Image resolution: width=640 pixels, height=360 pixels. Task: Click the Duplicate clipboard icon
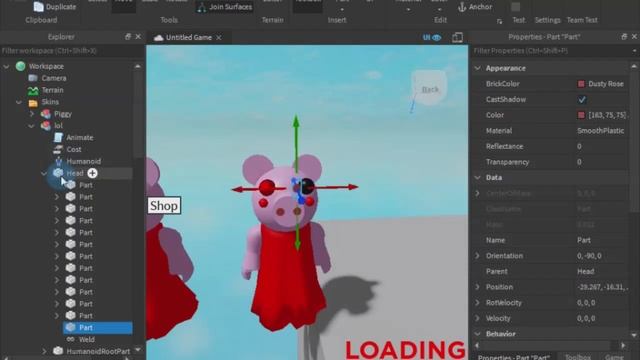(x=38, y=7)
